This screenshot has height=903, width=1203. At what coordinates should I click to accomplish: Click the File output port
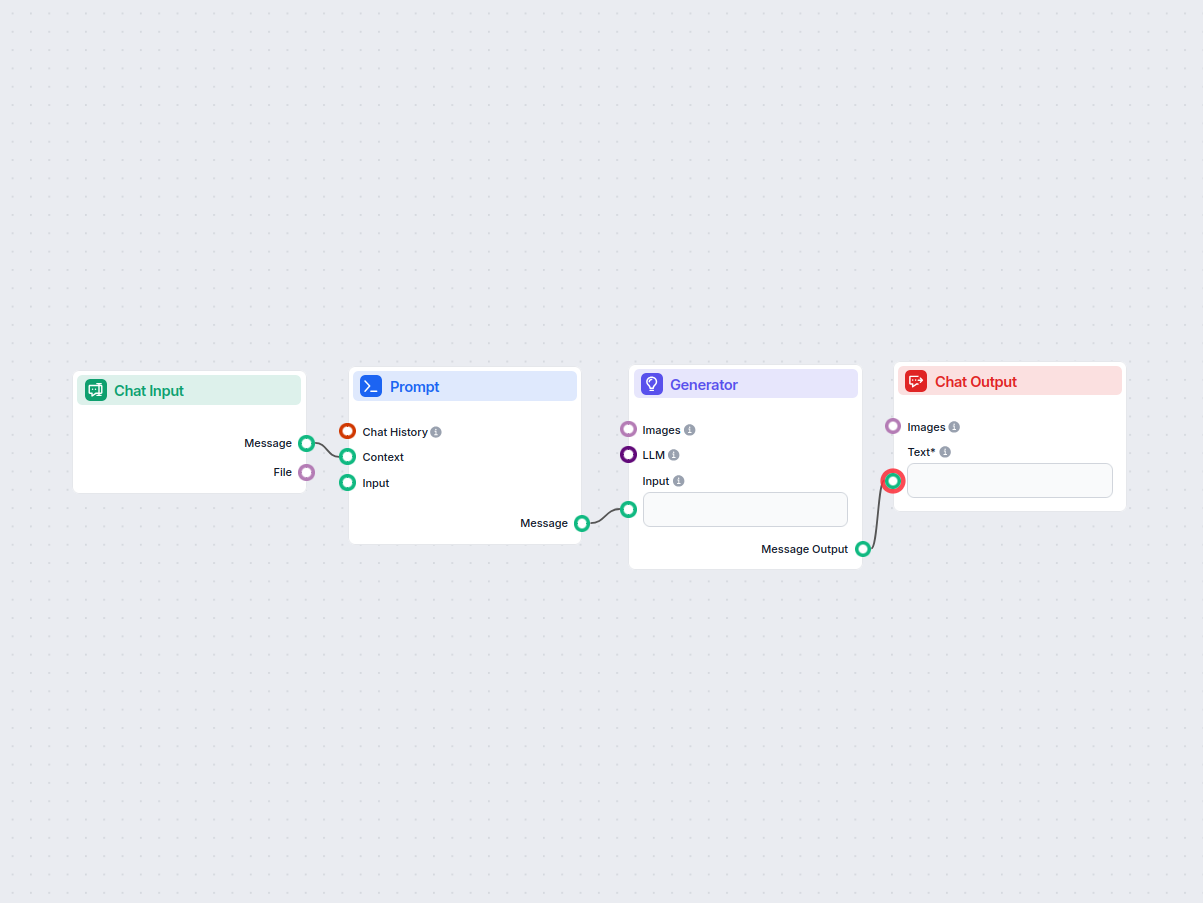[306, 472]
